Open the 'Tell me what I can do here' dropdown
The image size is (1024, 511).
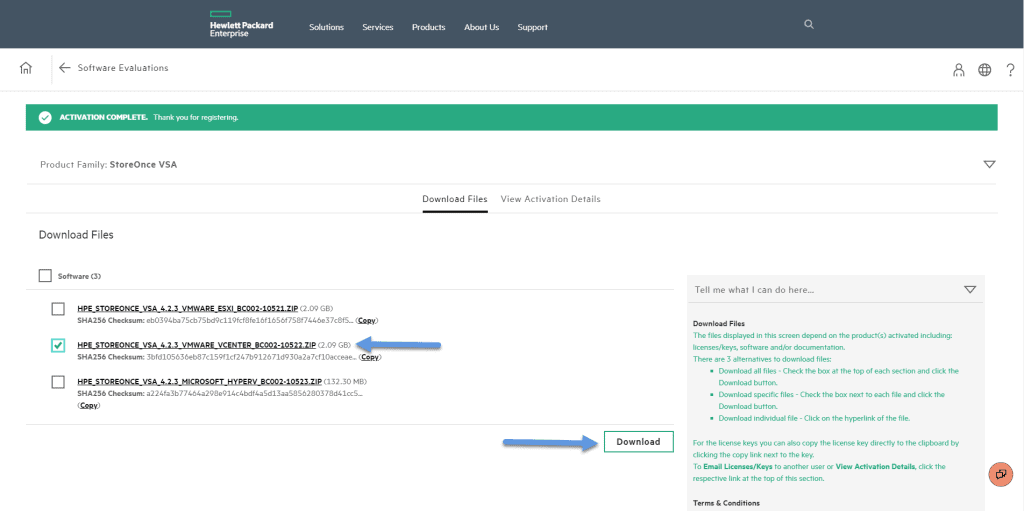click(970, 289)
